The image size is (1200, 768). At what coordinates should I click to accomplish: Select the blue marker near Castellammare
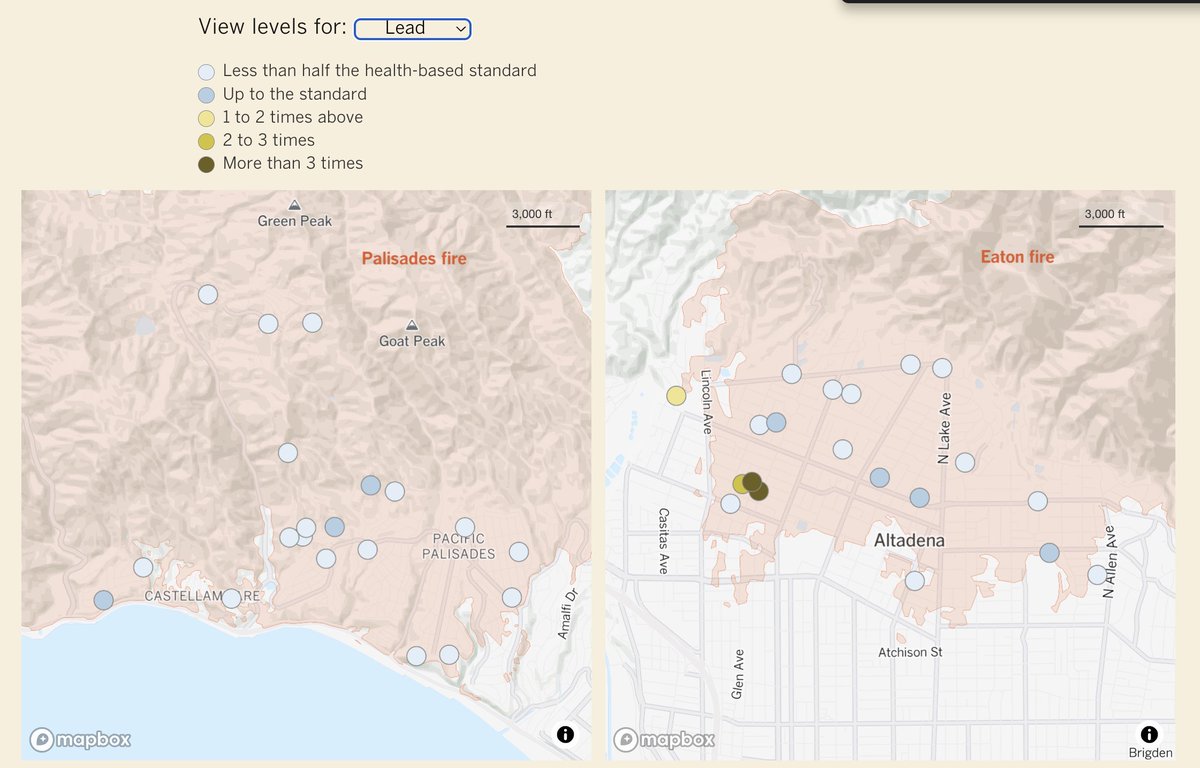click(x=103, y=599)
